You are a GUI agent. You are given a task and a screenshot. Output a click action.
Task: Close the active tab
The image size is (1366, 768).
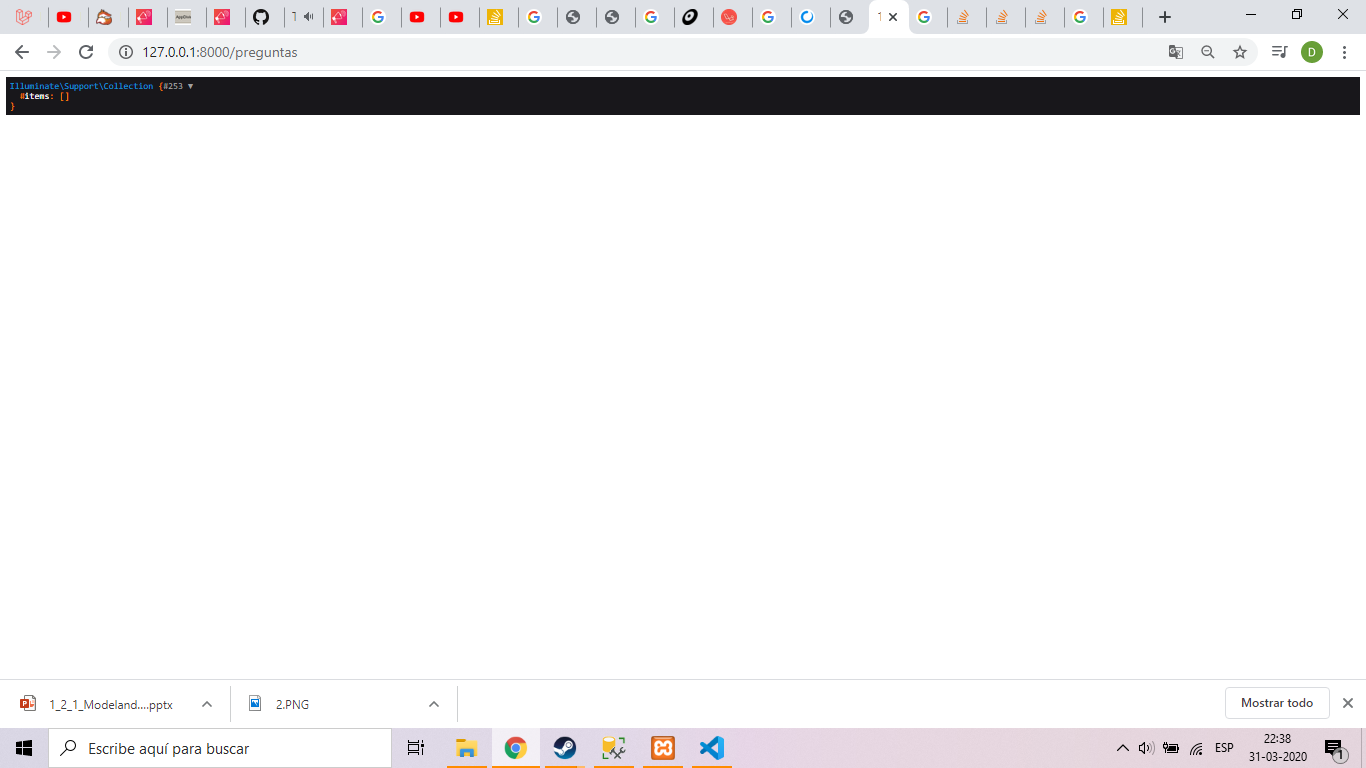893,17
